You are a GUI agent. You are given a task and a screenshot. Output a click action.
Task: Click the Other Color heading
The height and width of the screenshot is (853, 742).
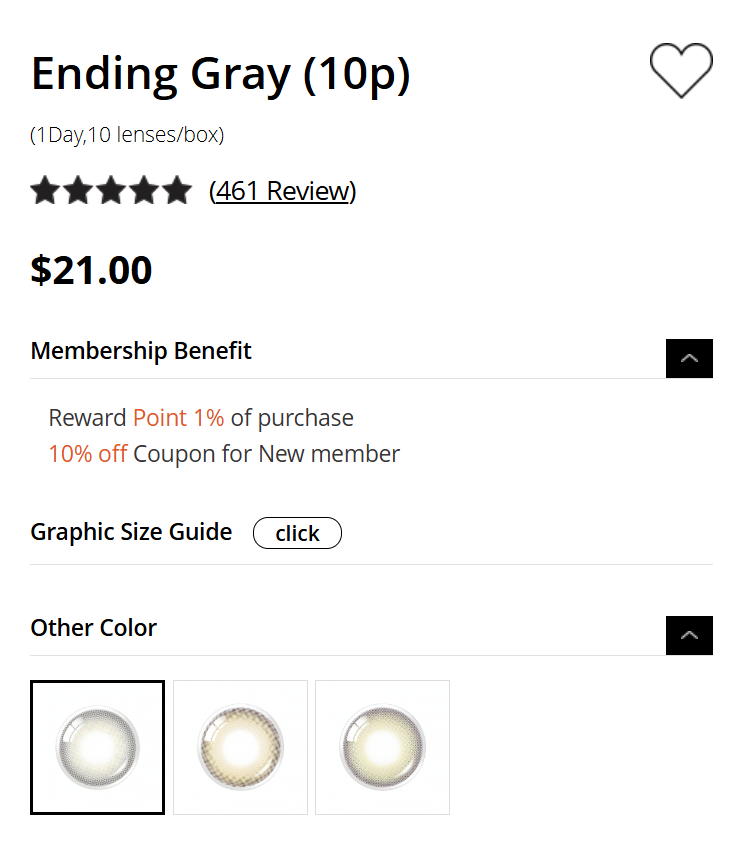pos(94,628)
